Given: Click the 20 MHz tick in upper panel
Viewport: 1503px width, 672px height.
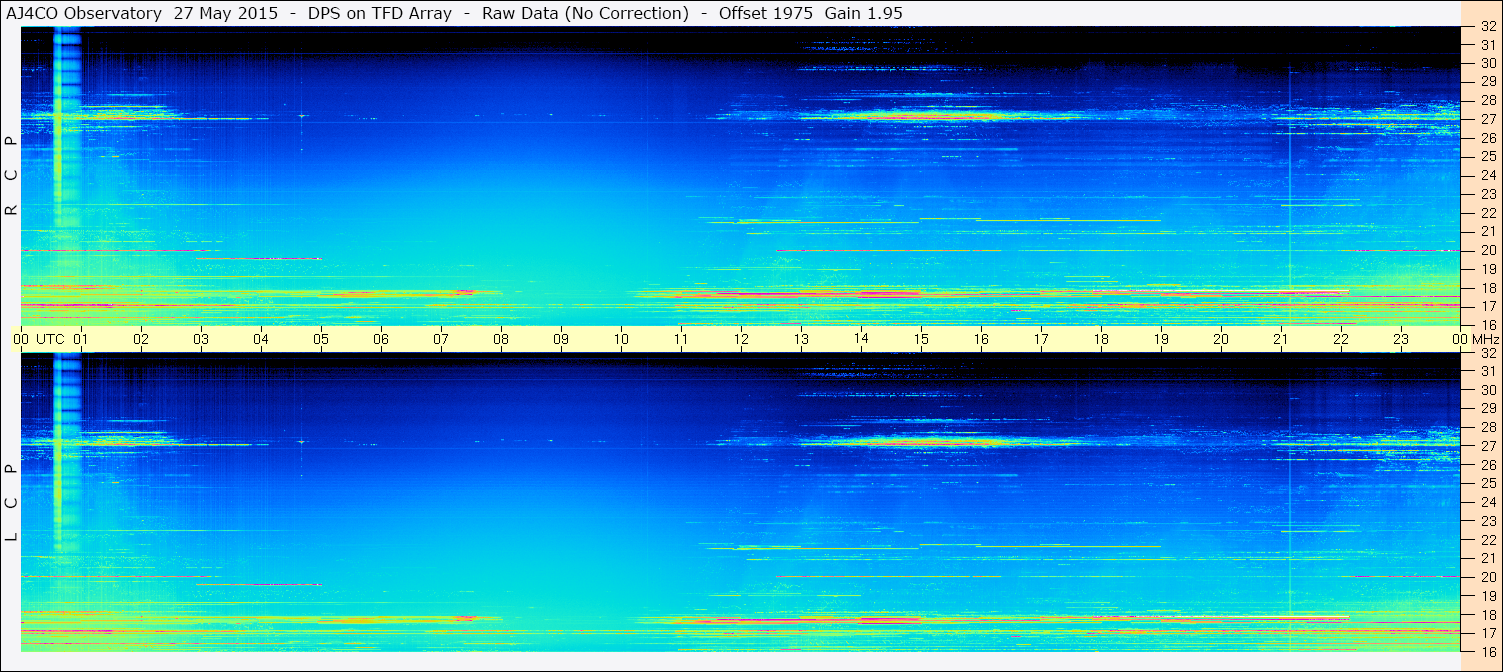Looking at the screenshot, I should coord(1487,250).
